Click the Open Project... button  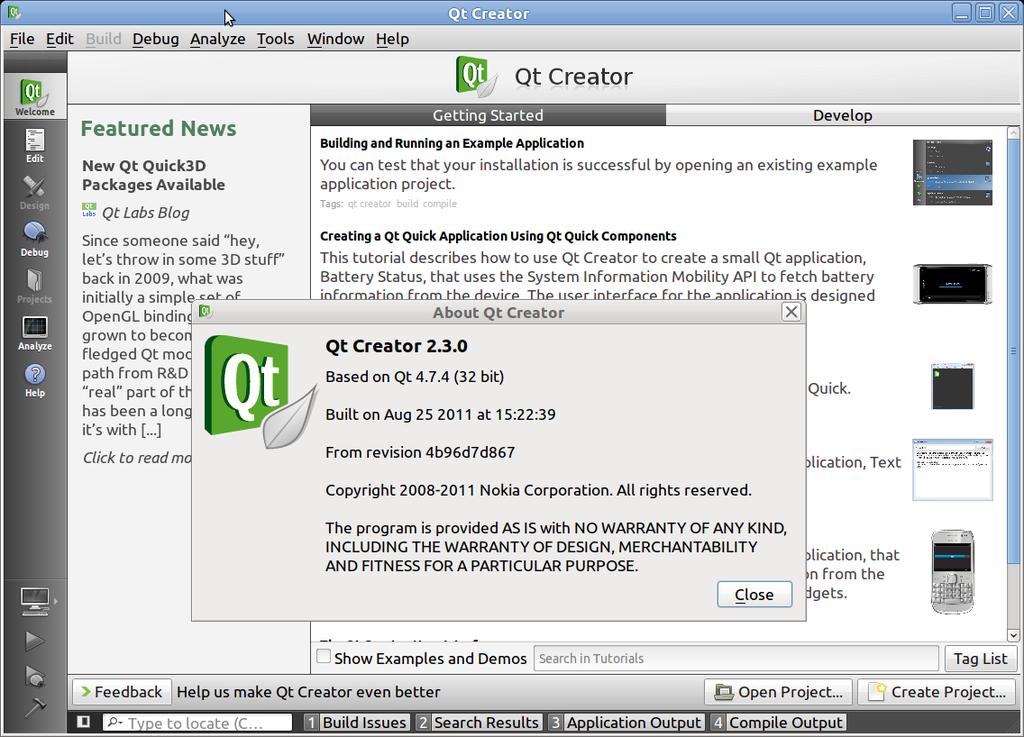(778, 692)
